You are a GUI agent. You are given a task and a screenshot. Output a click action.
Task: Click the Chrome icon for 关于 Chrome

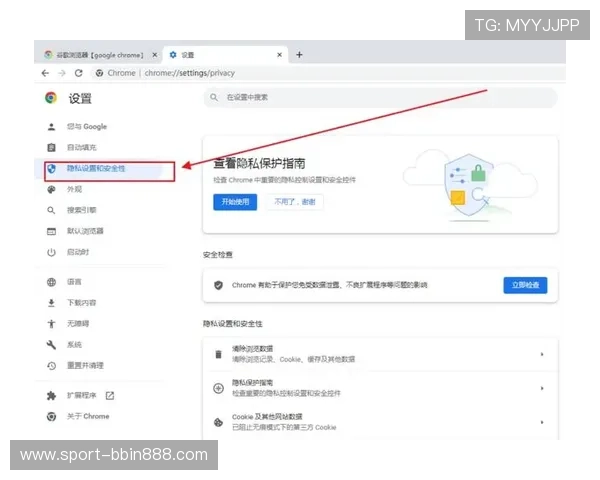pyautogui.click(x=51, y=416)
